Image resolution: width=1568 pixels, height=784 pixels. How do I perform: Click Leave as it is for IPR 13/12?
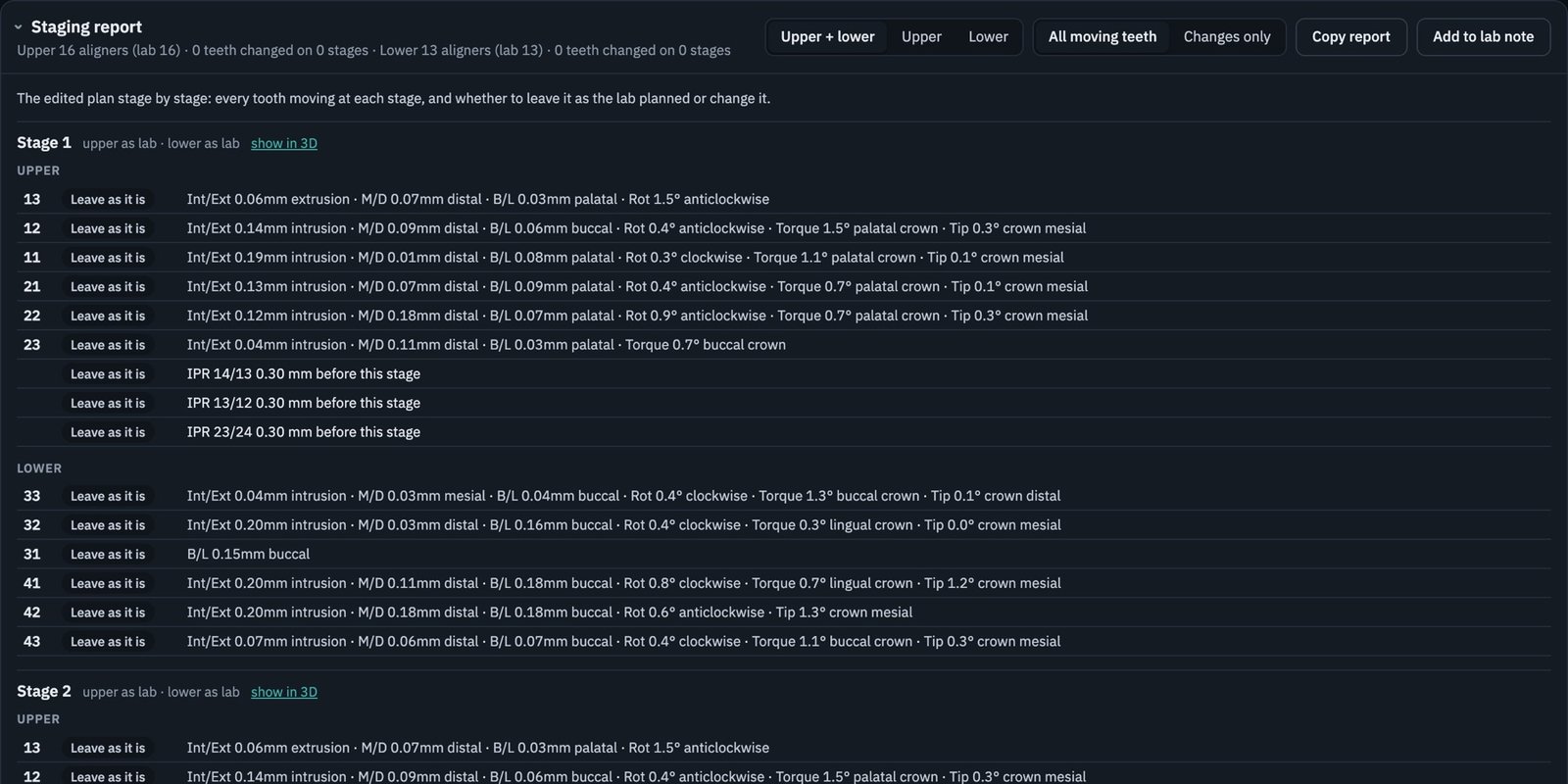[x=108, y=404]
